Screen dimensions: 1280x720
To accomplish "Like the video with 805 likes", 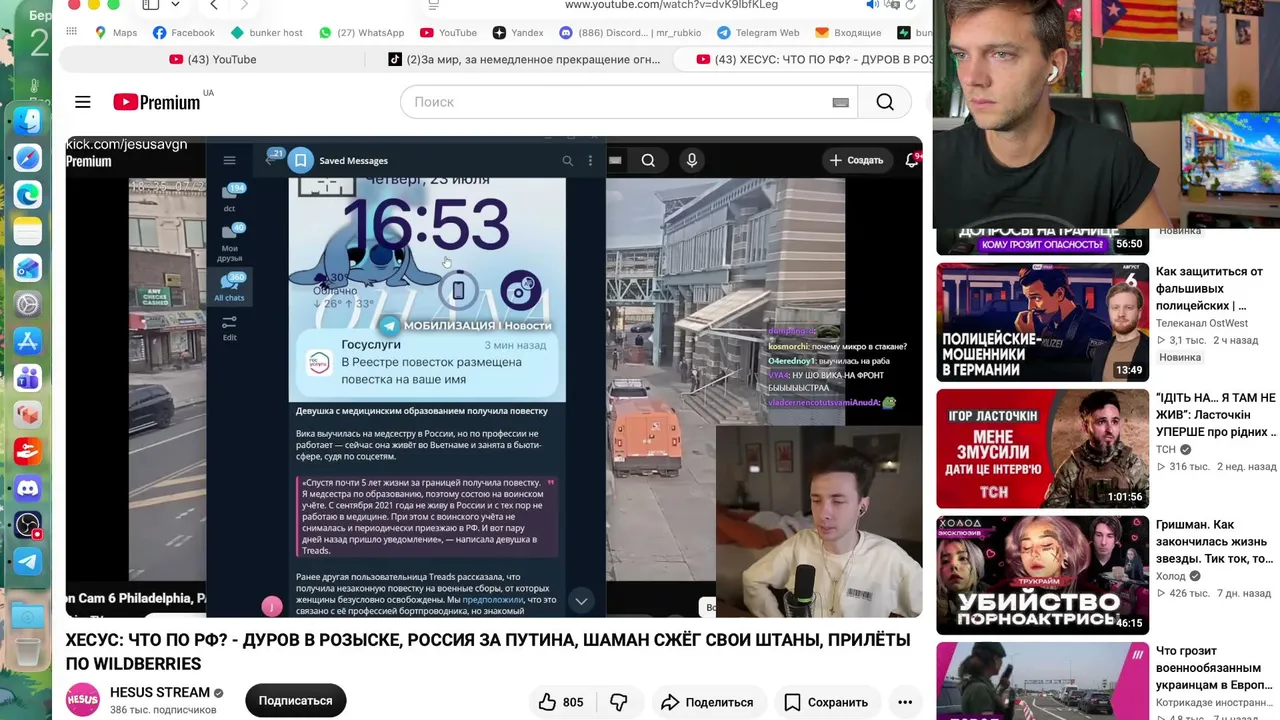I will [x=561, y=702].
